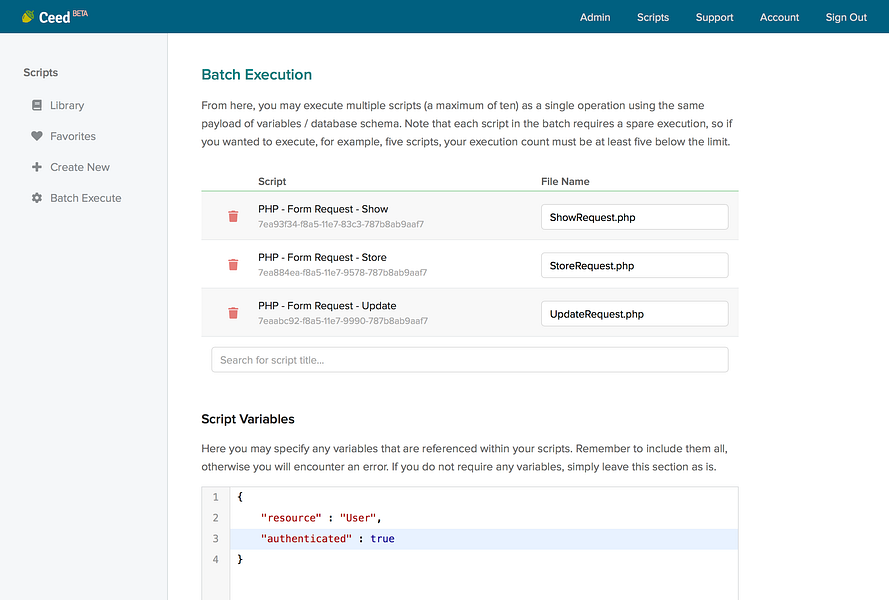
Task: Open Account settings in the header
Action: (x=779, y=17)
